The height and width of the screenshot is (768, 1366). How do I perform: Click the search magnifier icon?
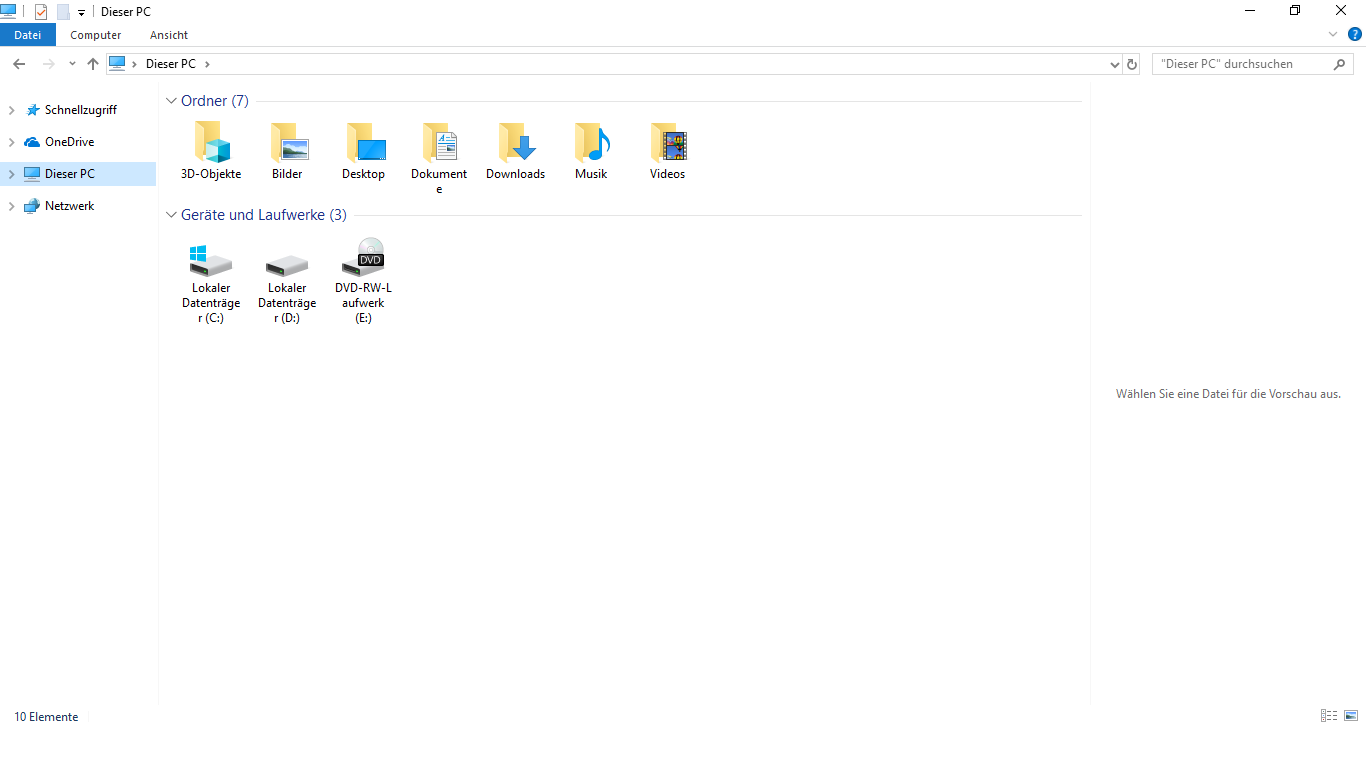point(1340,64)
